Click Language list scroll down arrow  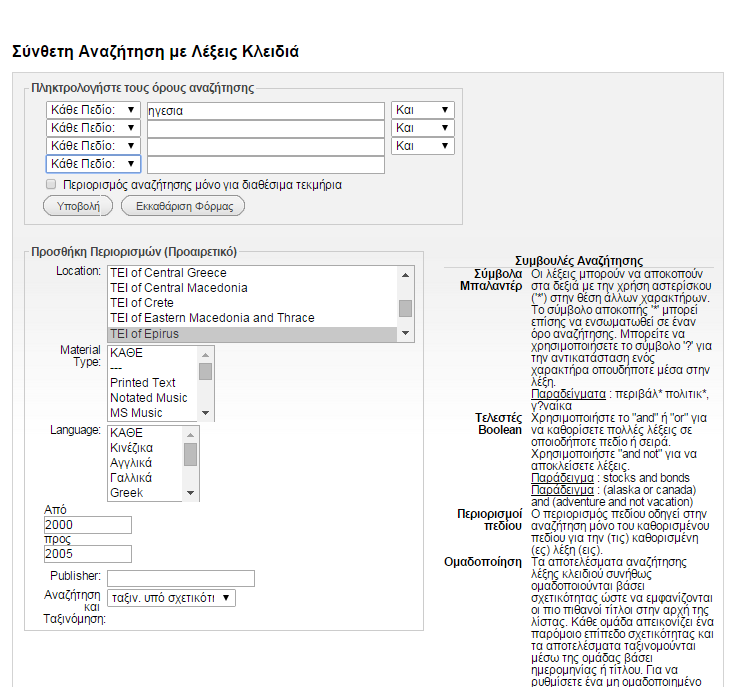click(x=190, y=493)
